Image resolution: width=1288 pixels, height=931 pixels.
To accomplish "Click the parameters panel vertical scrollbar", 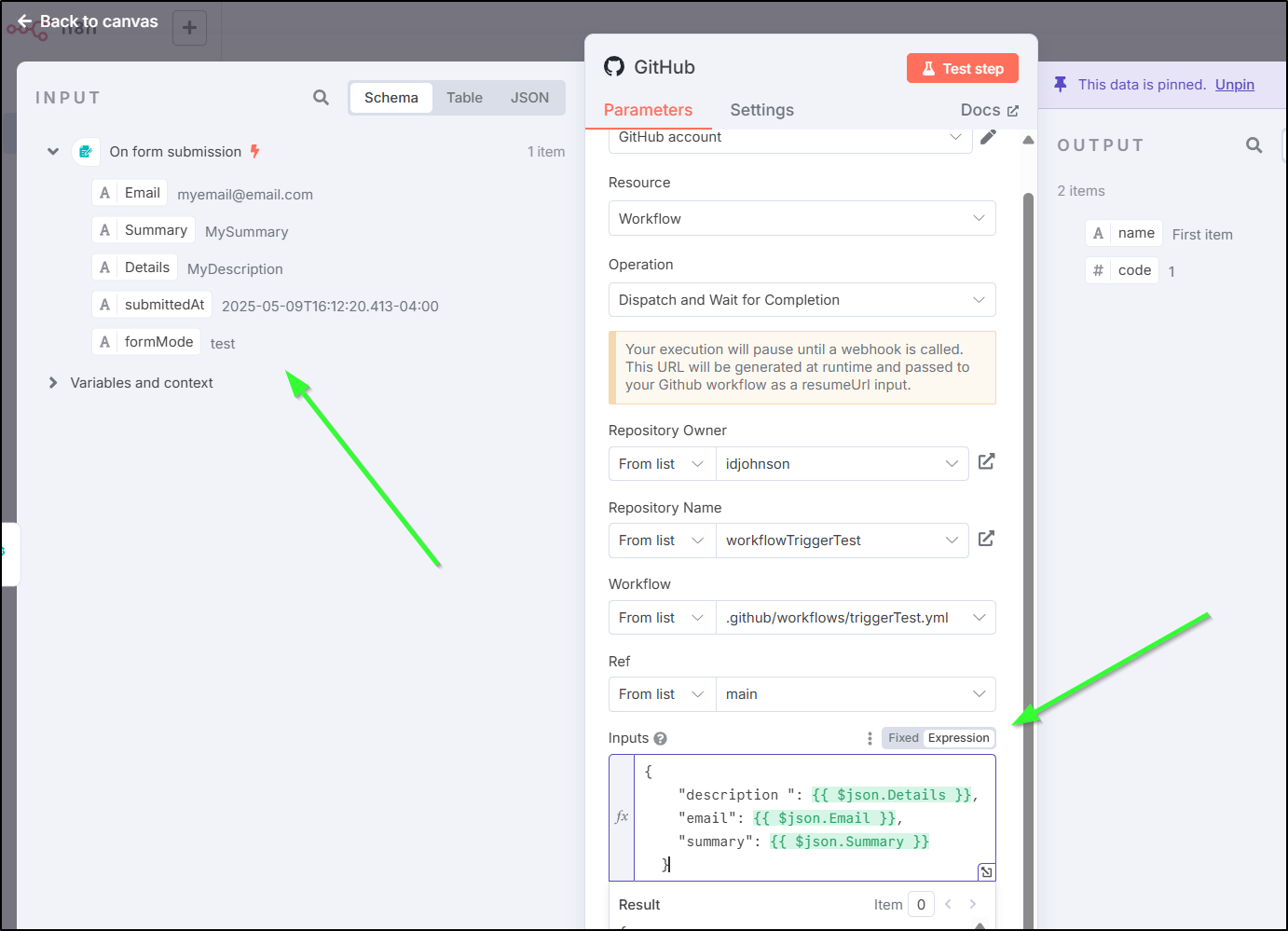I will click(x=1028, y=559).
